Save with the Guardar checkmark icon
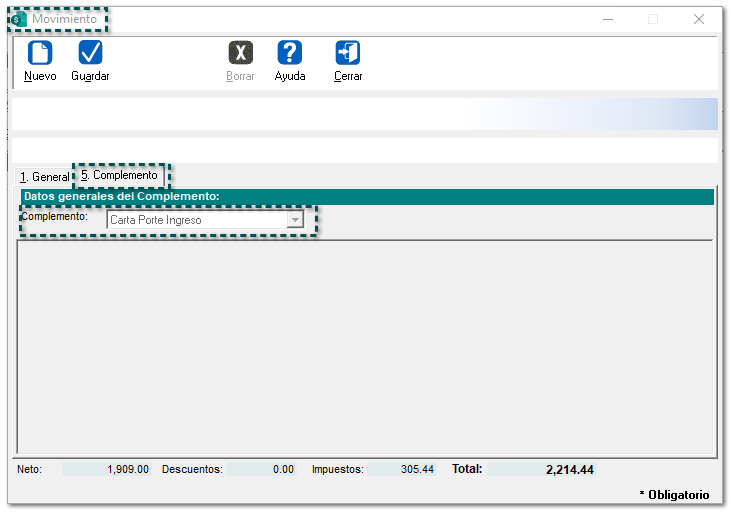The width and height of the screenshot is (732, 513). coord(90,52)
